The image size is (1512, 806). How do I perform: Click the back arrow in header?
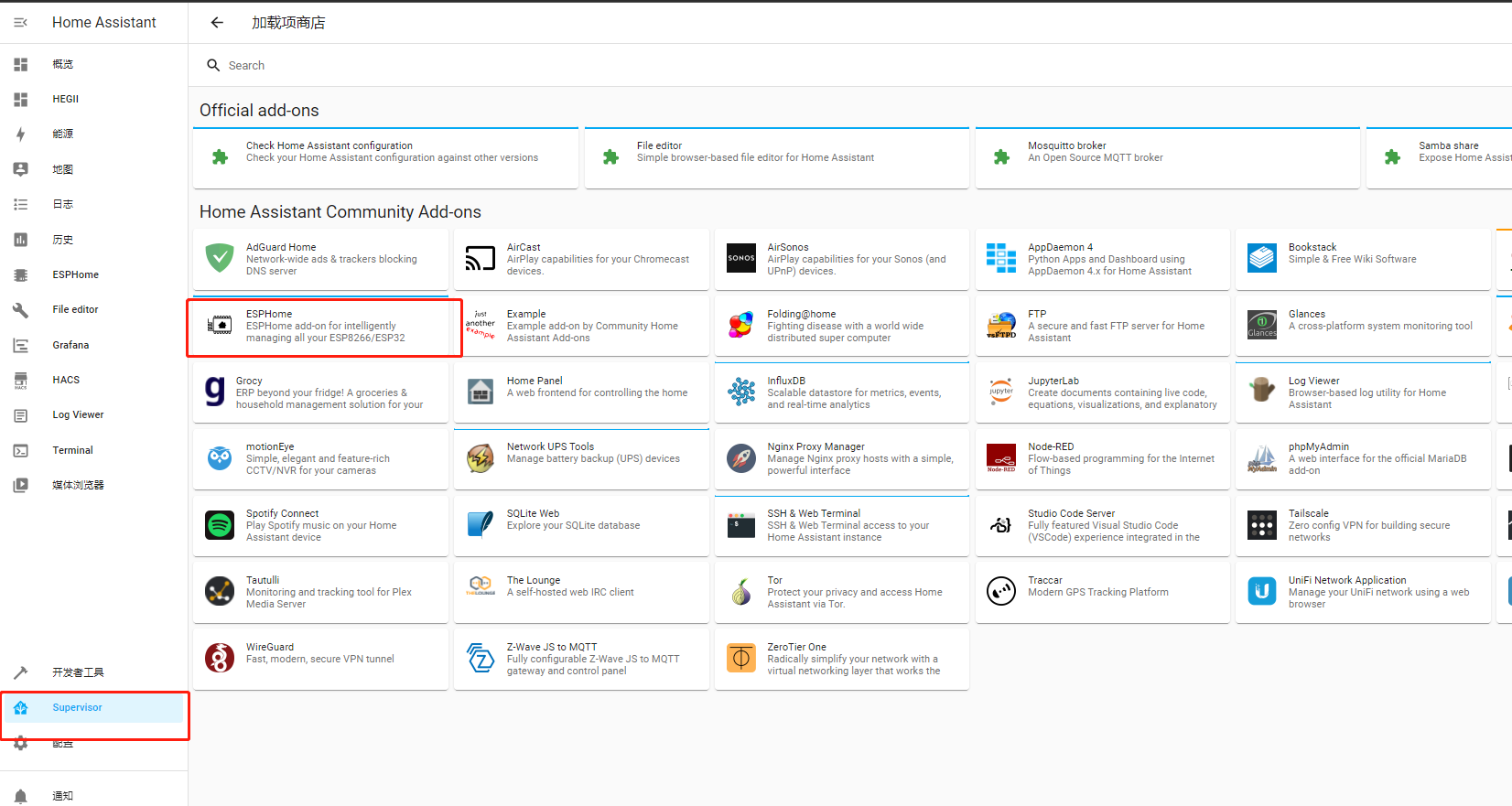[x=217, y=22]
